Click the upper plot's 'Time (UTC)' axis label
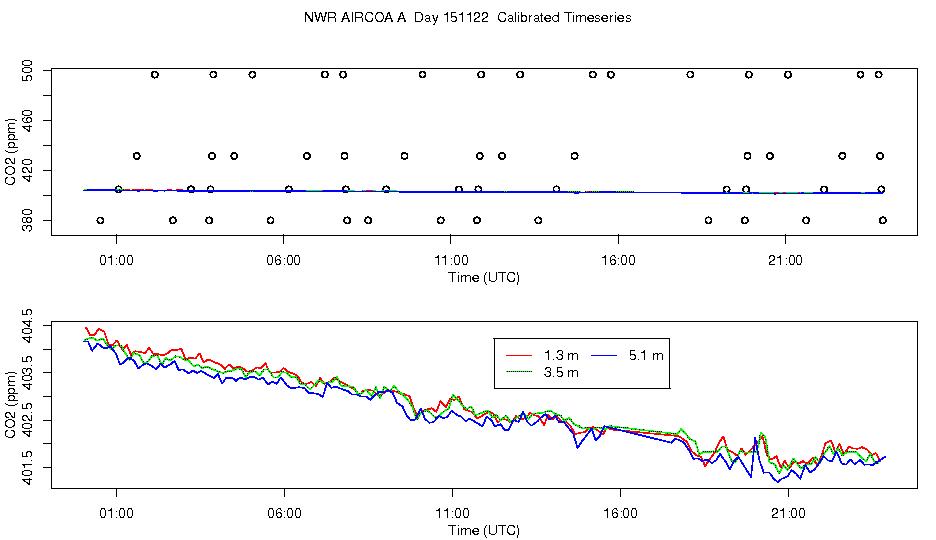This screenshot has width=936, height=540. [484, 277]
